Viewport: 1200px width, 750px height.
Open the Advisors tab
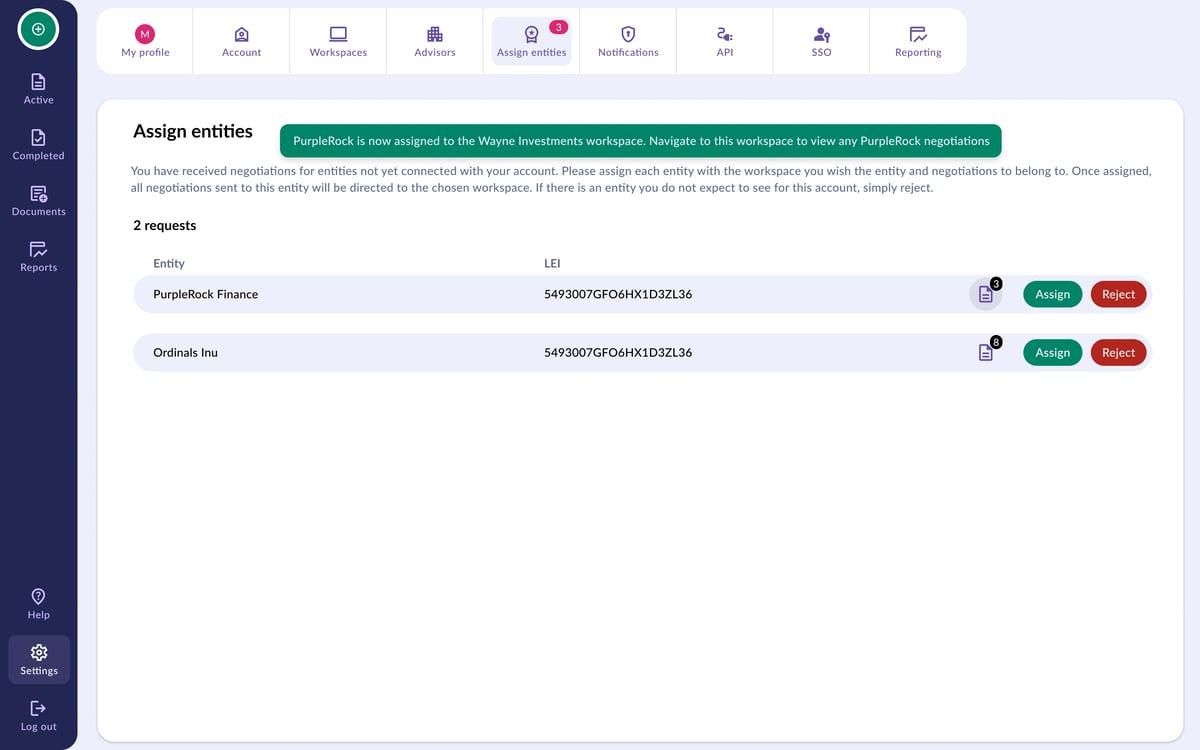(x=435, y=41)
